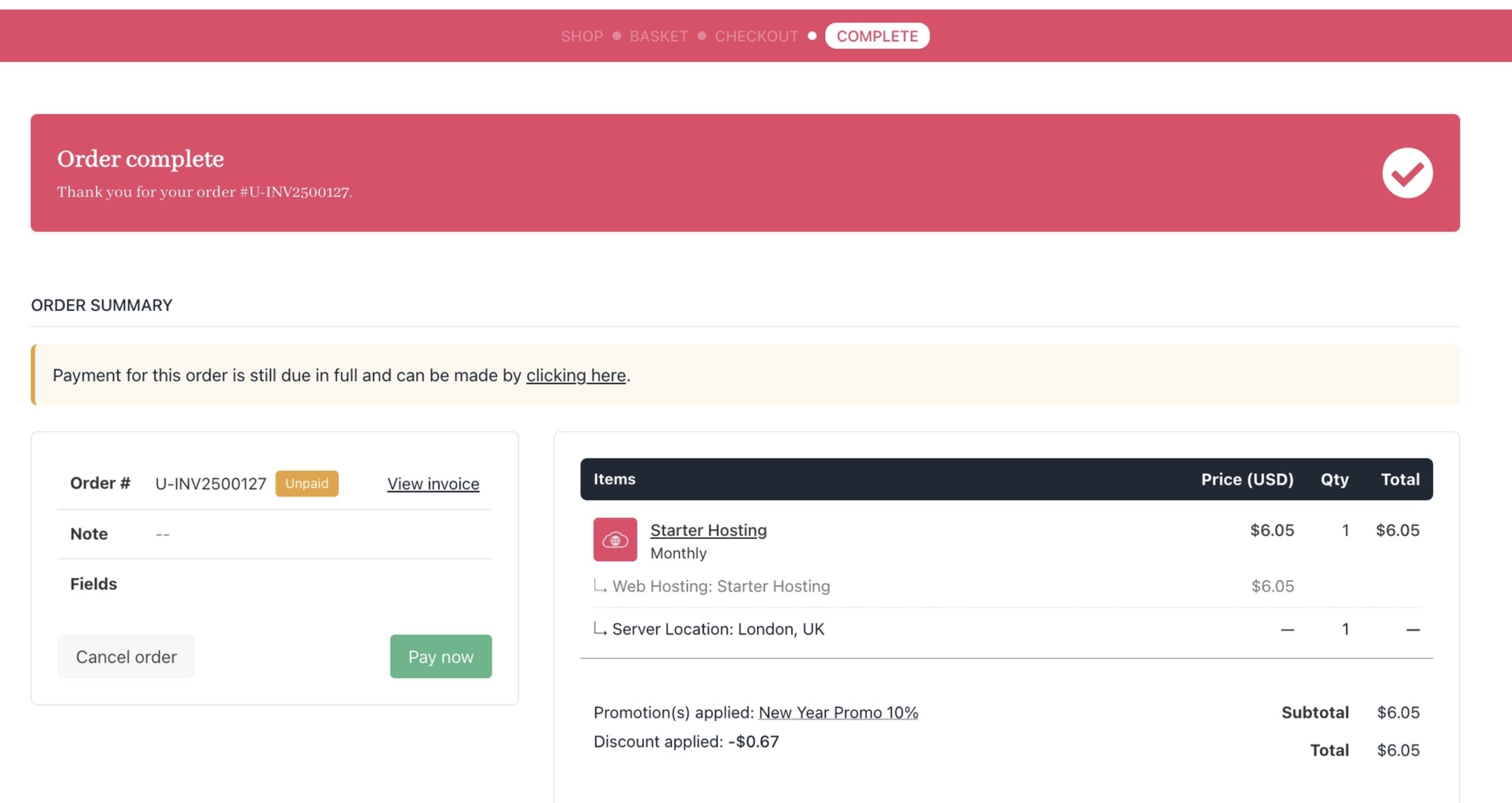Click 'Promotion(s) applied:' label text
This screenshot has height=803, width=1512.
point(673,712)
